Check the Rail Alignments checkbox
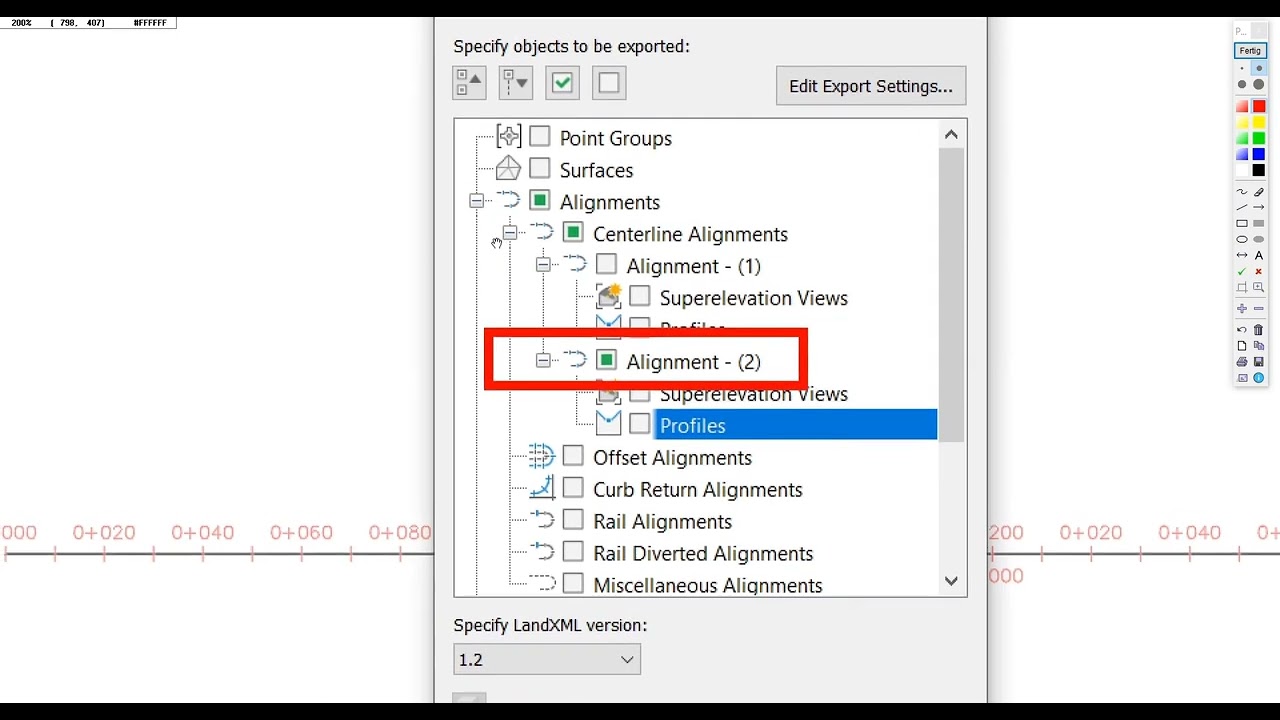 click(x=573, y=520)
